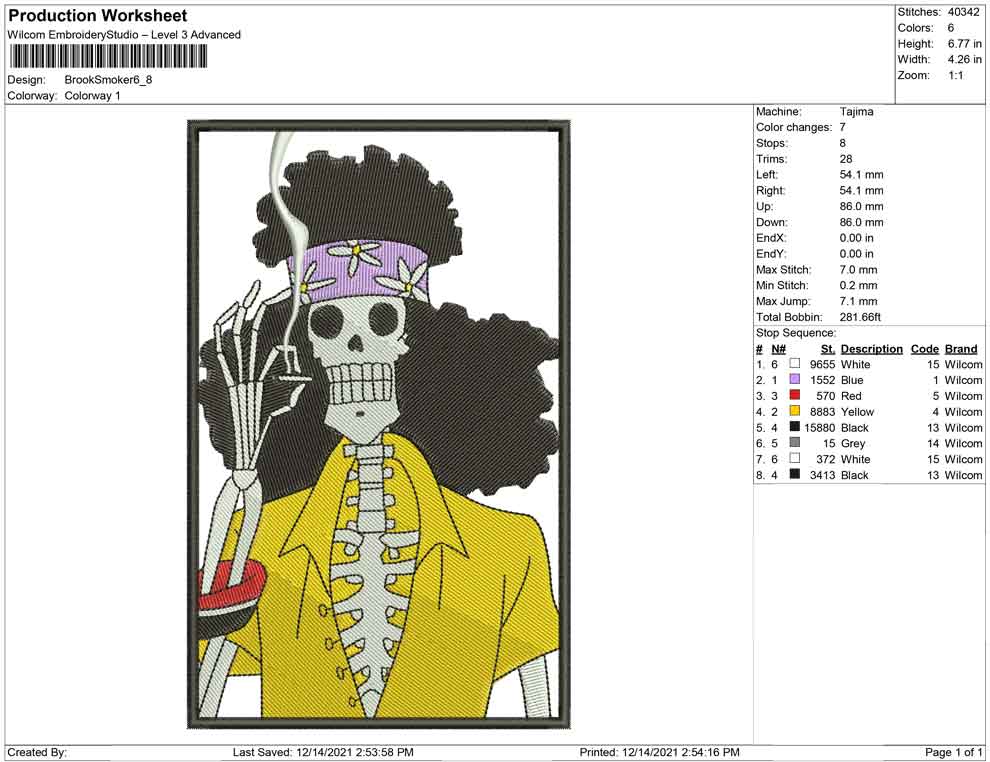The height and width of the screenshot is (762, 990).
Task: Click the 'Created By:' footer label
Action: pos(37,752)
